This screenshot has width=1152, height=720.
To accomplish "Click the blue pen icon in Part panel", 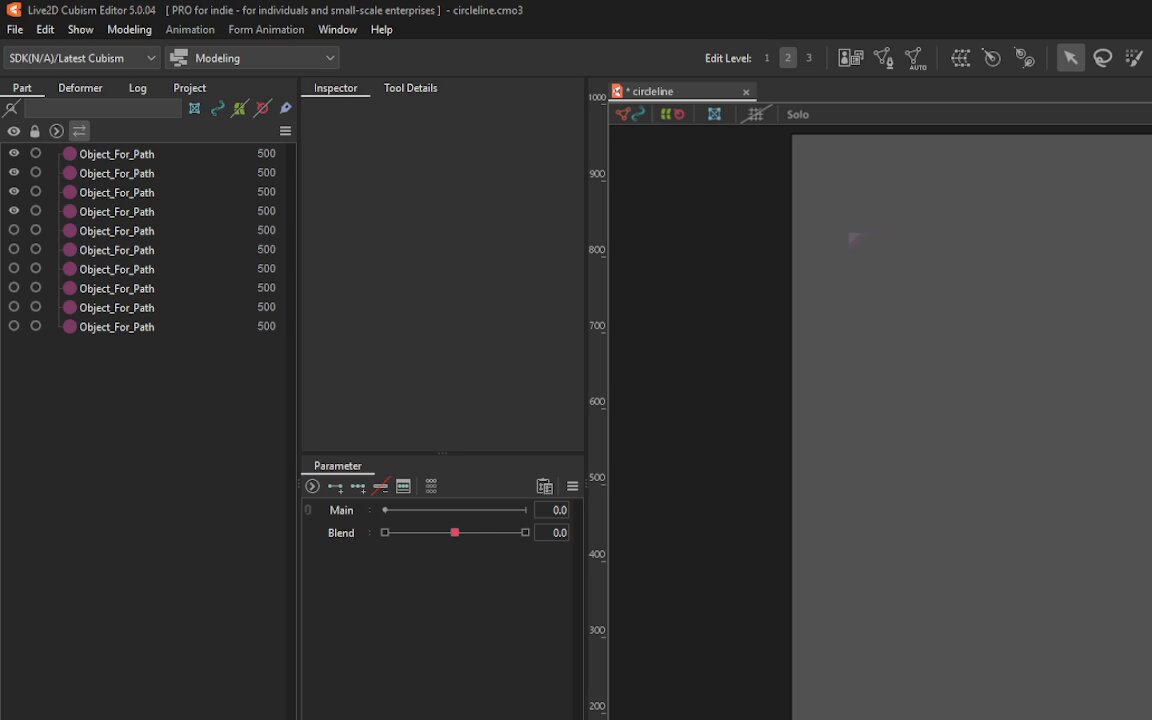I will coord(286,109).
